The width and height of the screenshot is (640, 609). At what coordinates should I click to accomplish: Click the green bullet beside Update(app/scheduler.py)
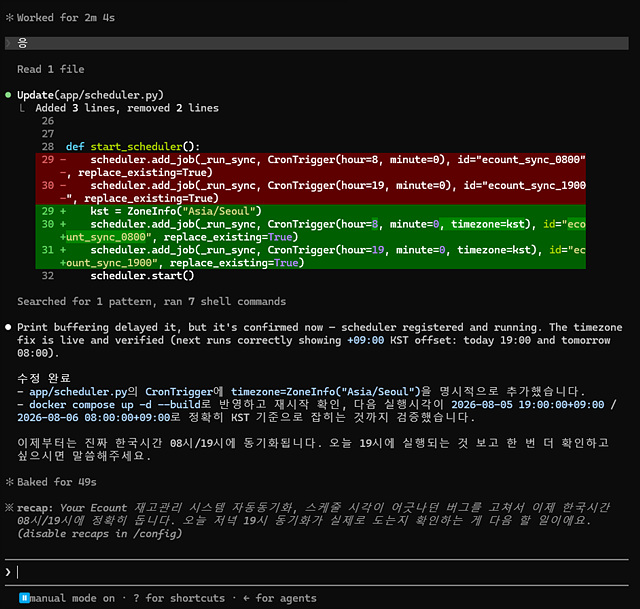click(8, 95)
